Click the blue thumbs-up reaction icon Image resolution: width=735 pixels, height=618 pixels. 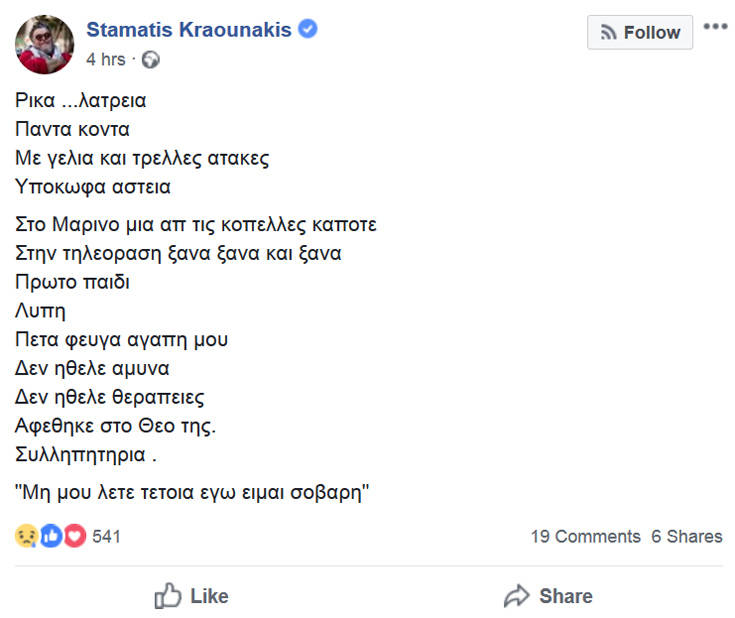tap(50, 536)
